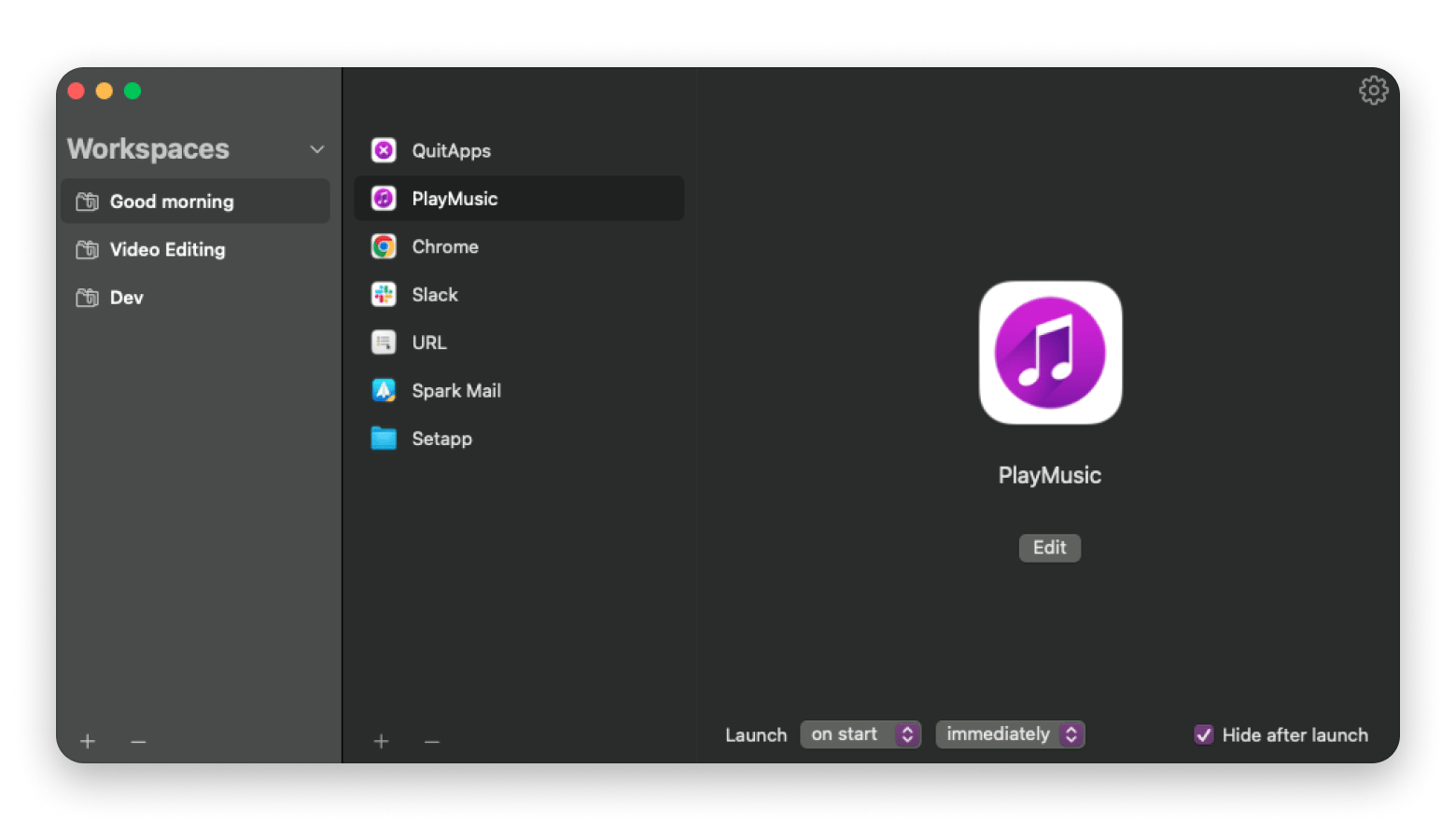
Task: Select Spark Mail in the app list
Action: (519, 390)
